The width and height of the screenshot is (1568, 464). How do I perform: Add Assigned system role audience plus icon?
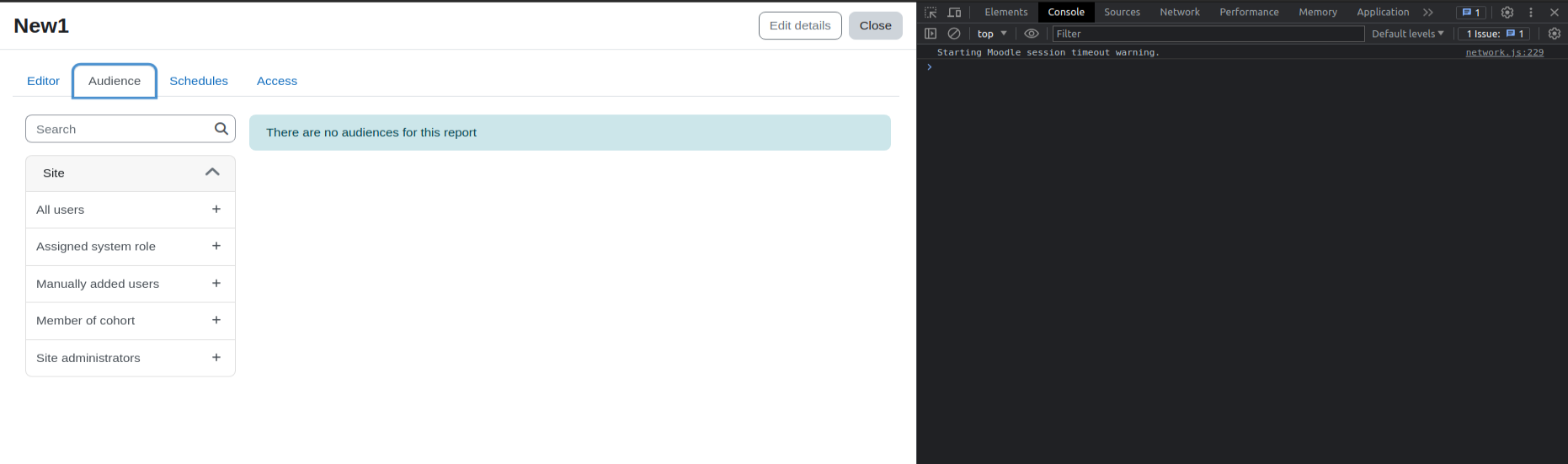pos(216,246)
